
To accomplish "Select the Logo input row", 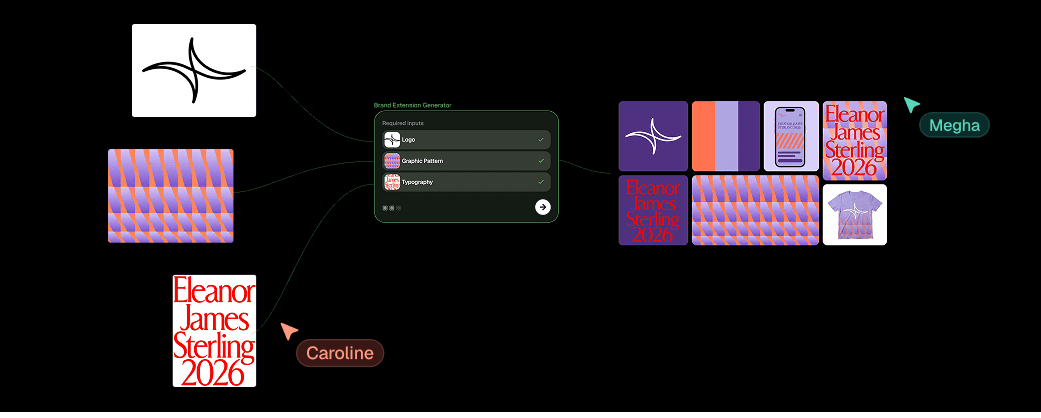I will 467,140.
